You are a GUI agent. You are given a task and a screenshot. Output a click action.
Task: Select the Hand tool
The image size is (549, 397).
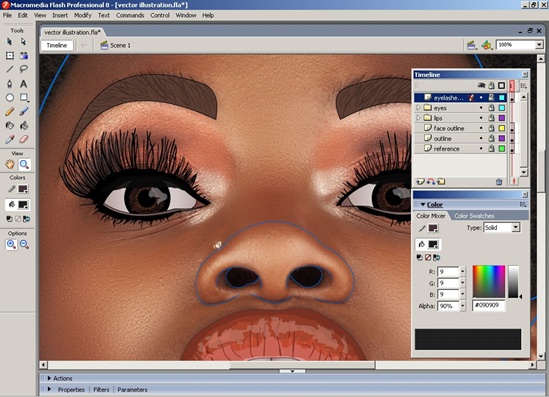click(10, 164)
